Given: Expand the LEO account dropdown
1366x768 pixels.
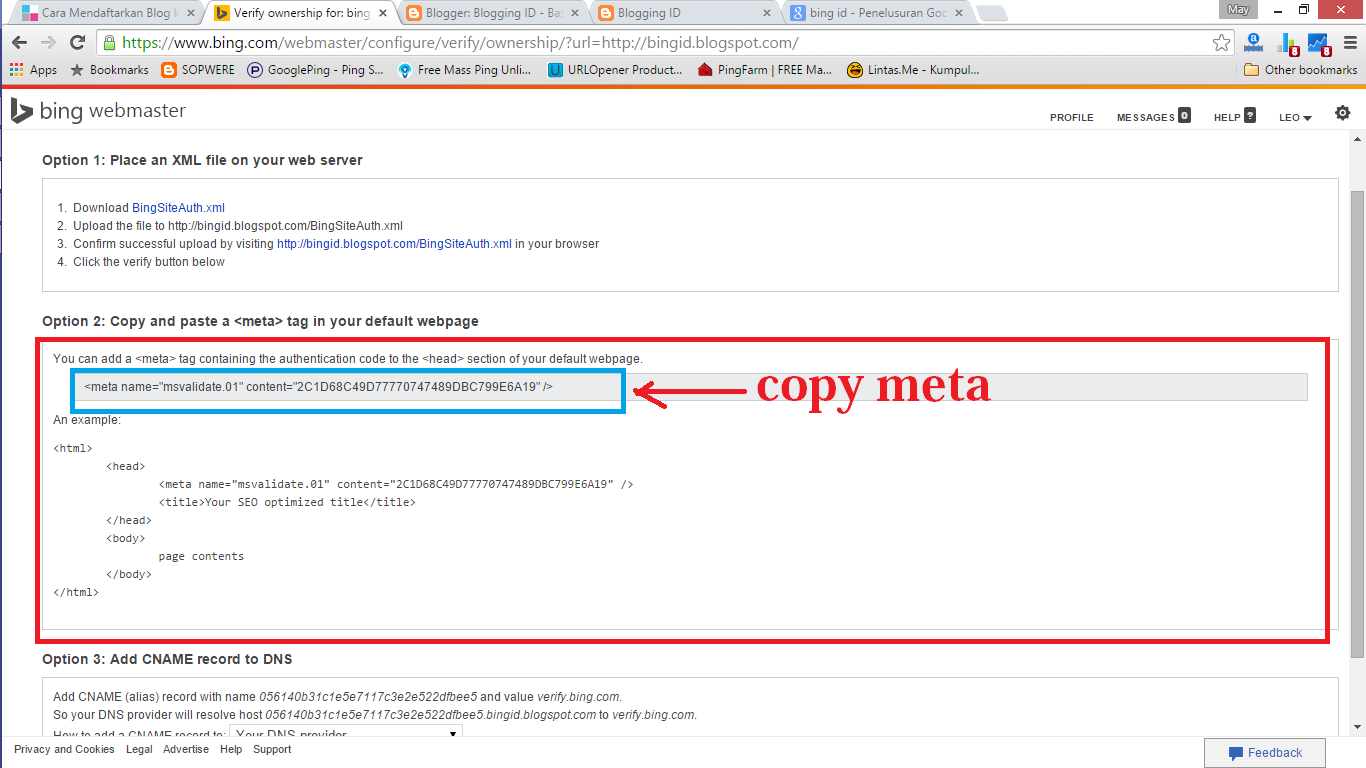Looking at the screenshot, I should 1295,117.
